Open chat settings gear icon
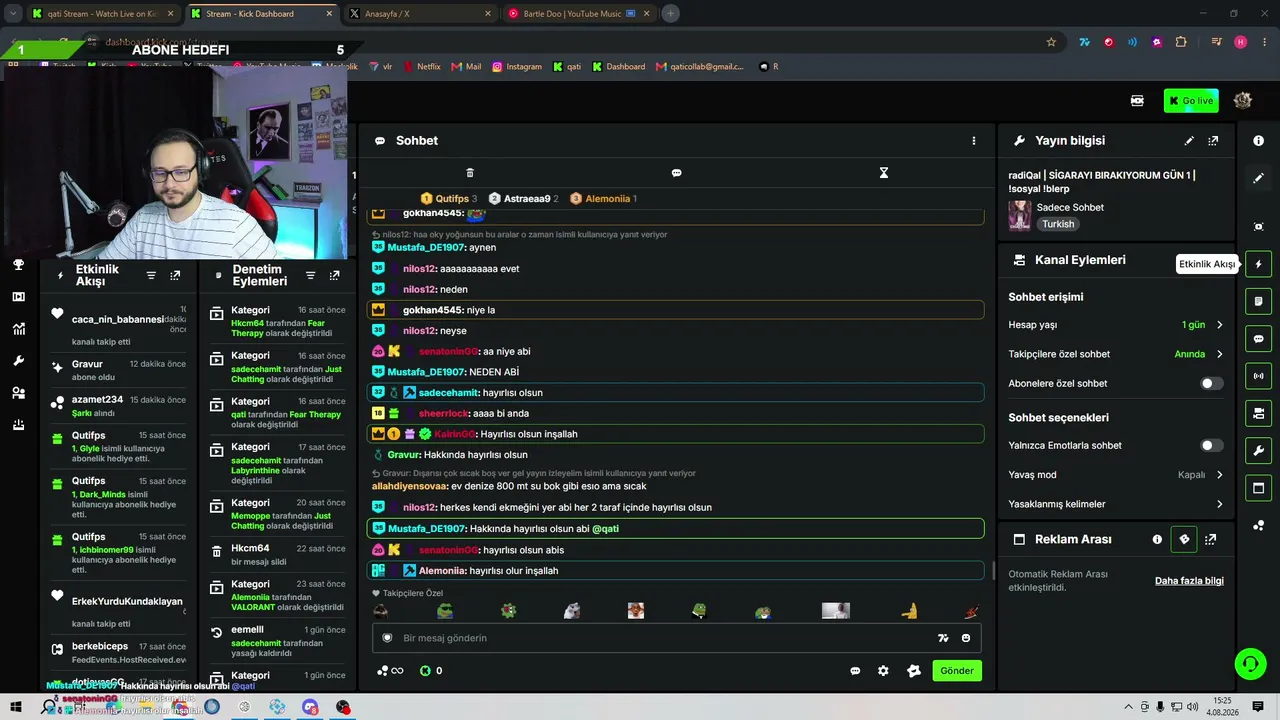1280x720 pixels. point(883,671)
